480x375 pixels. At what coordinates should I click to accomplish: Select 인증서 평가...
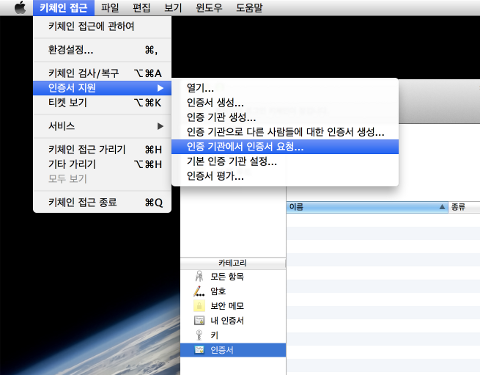click(285, 176)
